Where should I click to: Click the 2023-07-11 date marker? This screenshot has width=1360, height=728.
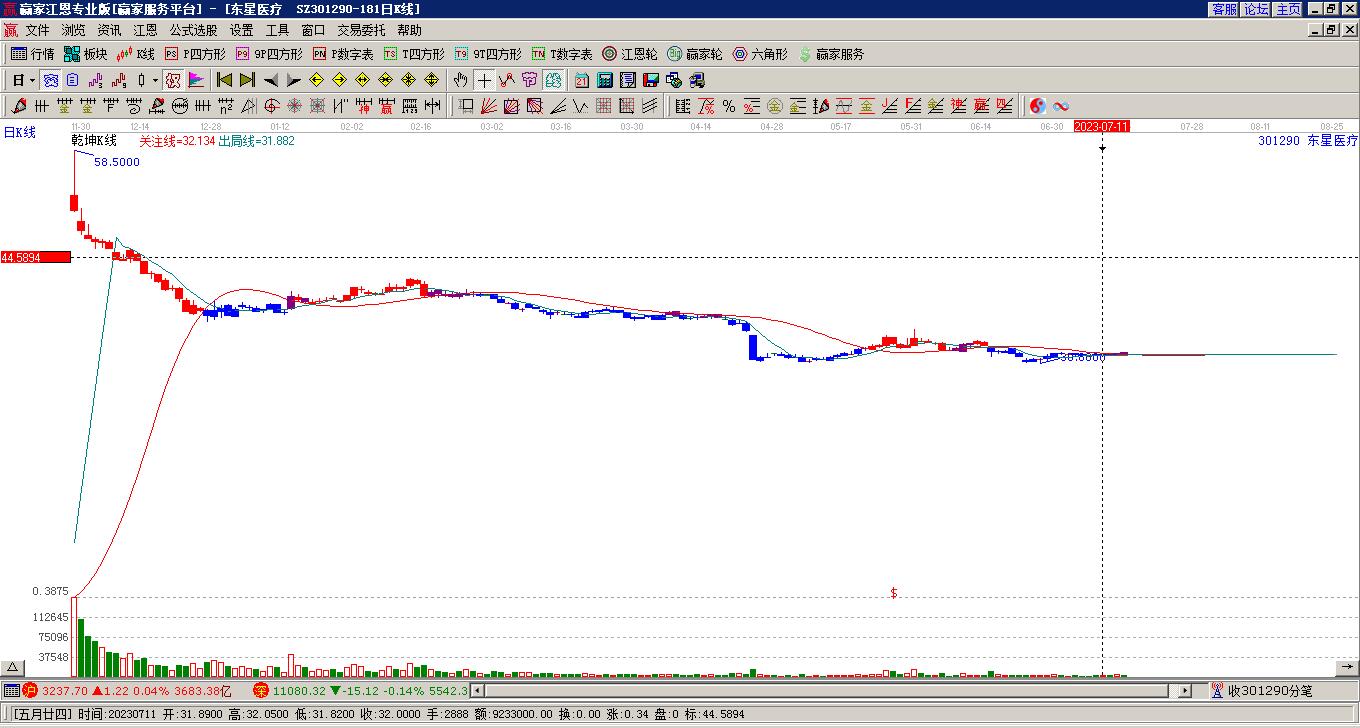pyautogui.click(x=1102, y=127)
